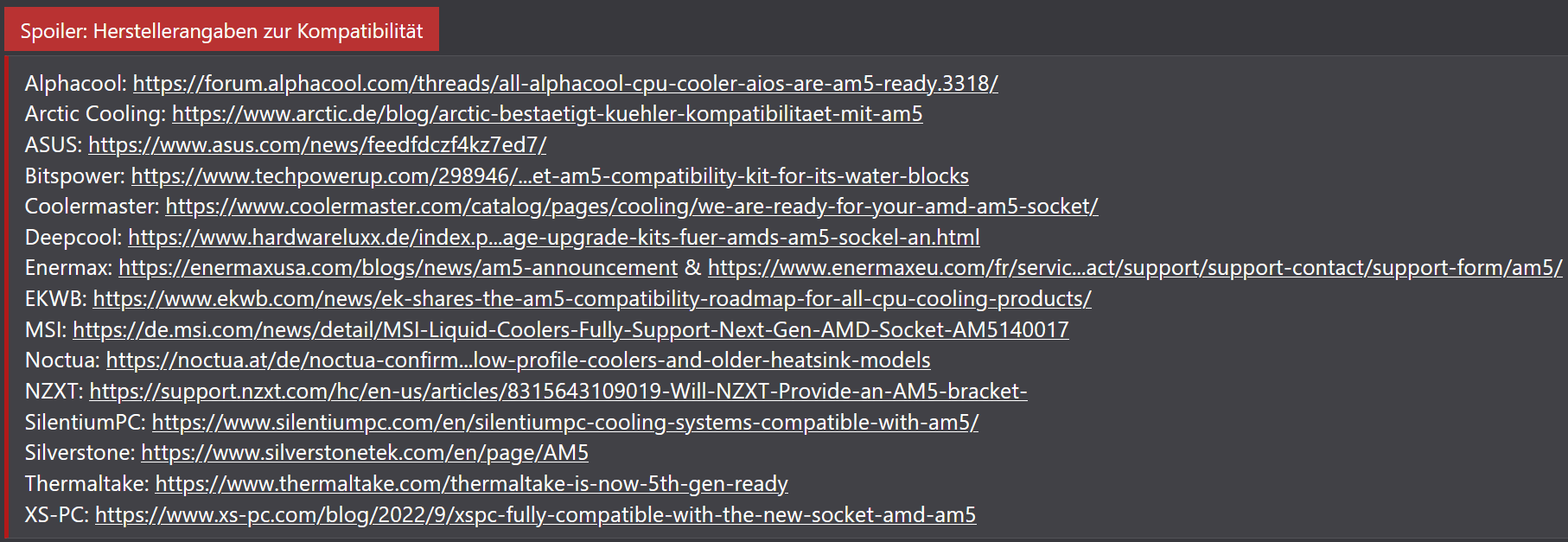Open the Coolermaster AM5 socket link
The width and height of the screenshot is (1568, 542).
(x=632, y=206)
